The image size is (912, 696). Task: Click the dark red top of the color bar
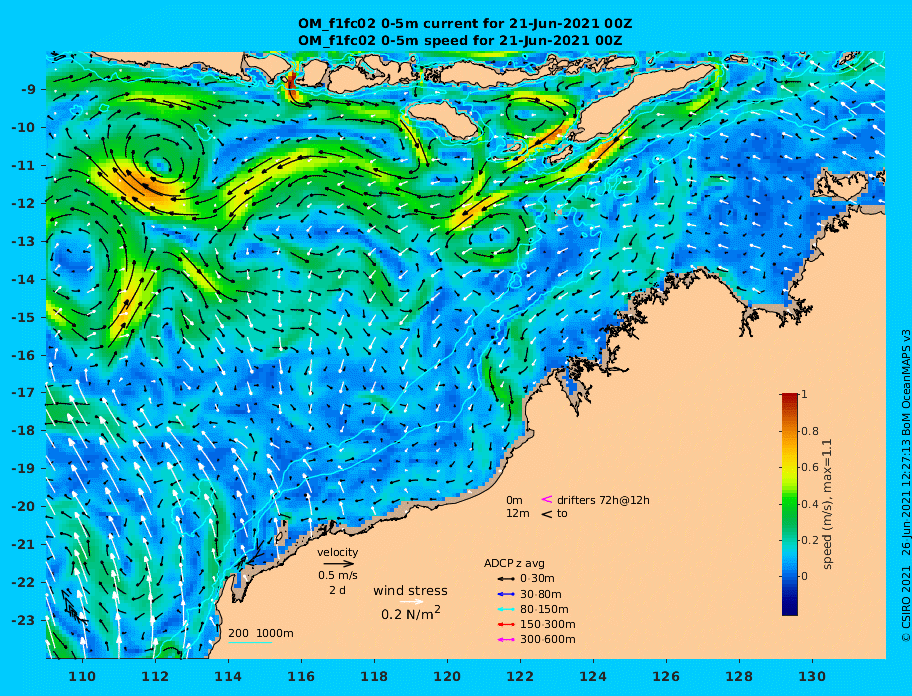tap(789, 398)
